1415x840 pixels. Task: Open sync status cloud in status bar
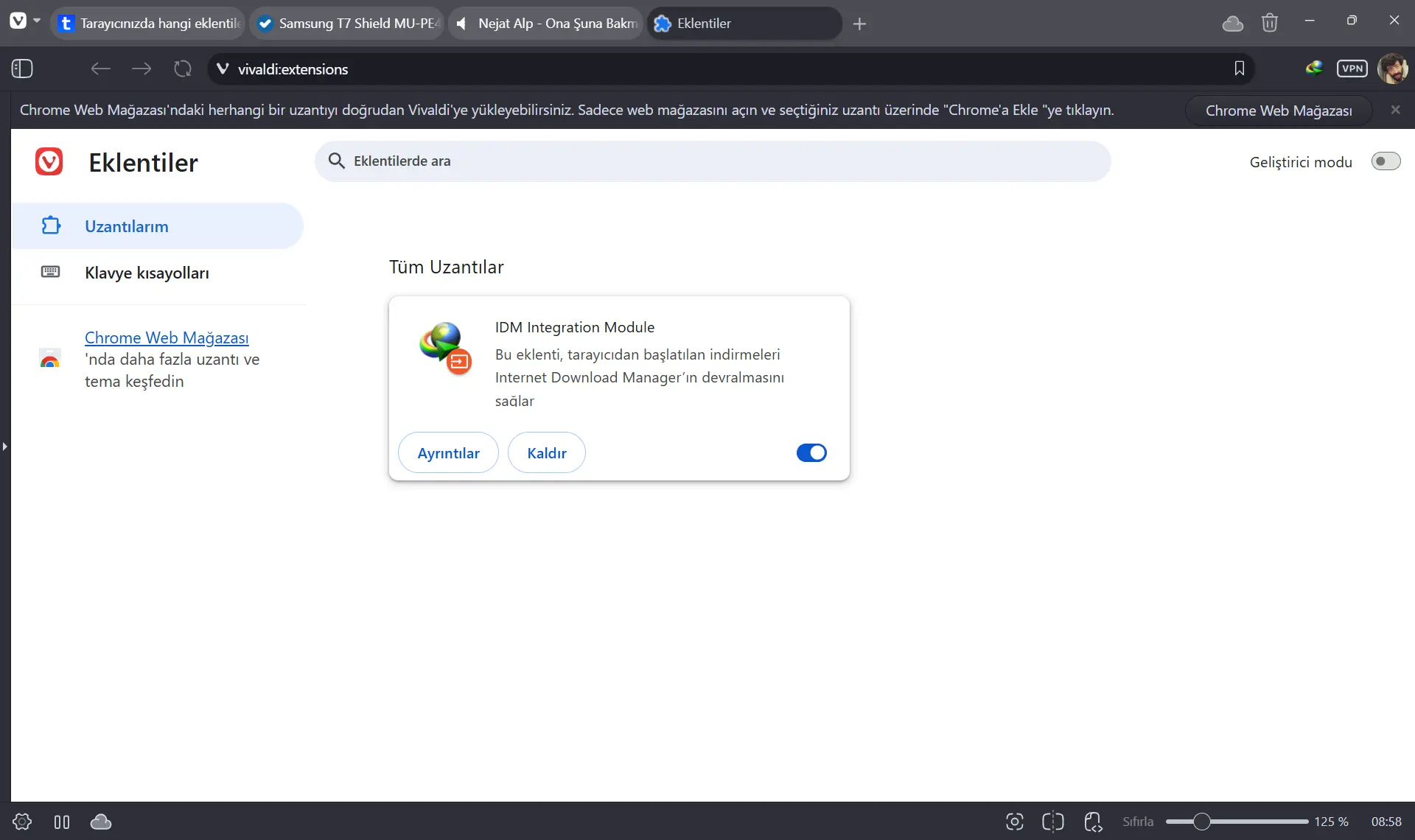click(x=101, y=822)
